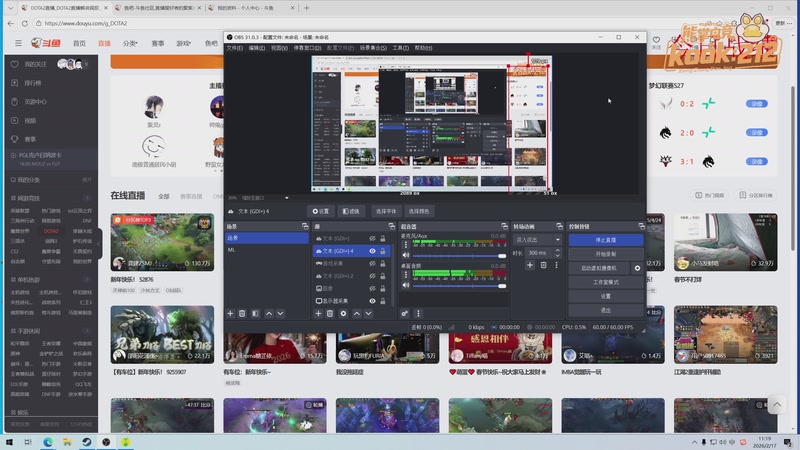Image resolution: width=800 pixels, height=450 pixels.
Task: Toggle visibility eye of 显示器采集 source
Action: coord(372,300)
